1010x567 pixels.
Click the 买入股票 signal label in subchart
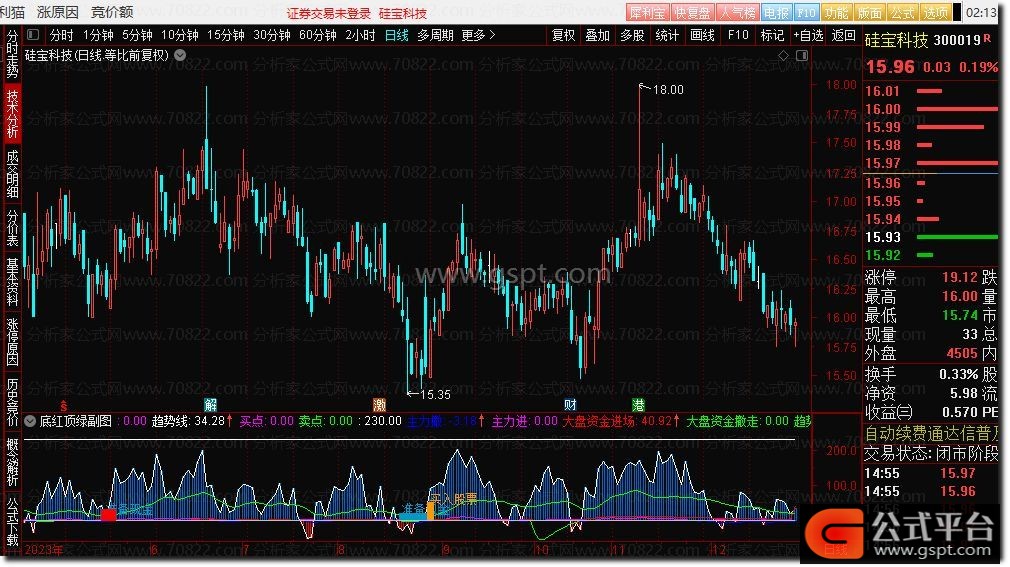pyautogui.click(x=455, y=499)
